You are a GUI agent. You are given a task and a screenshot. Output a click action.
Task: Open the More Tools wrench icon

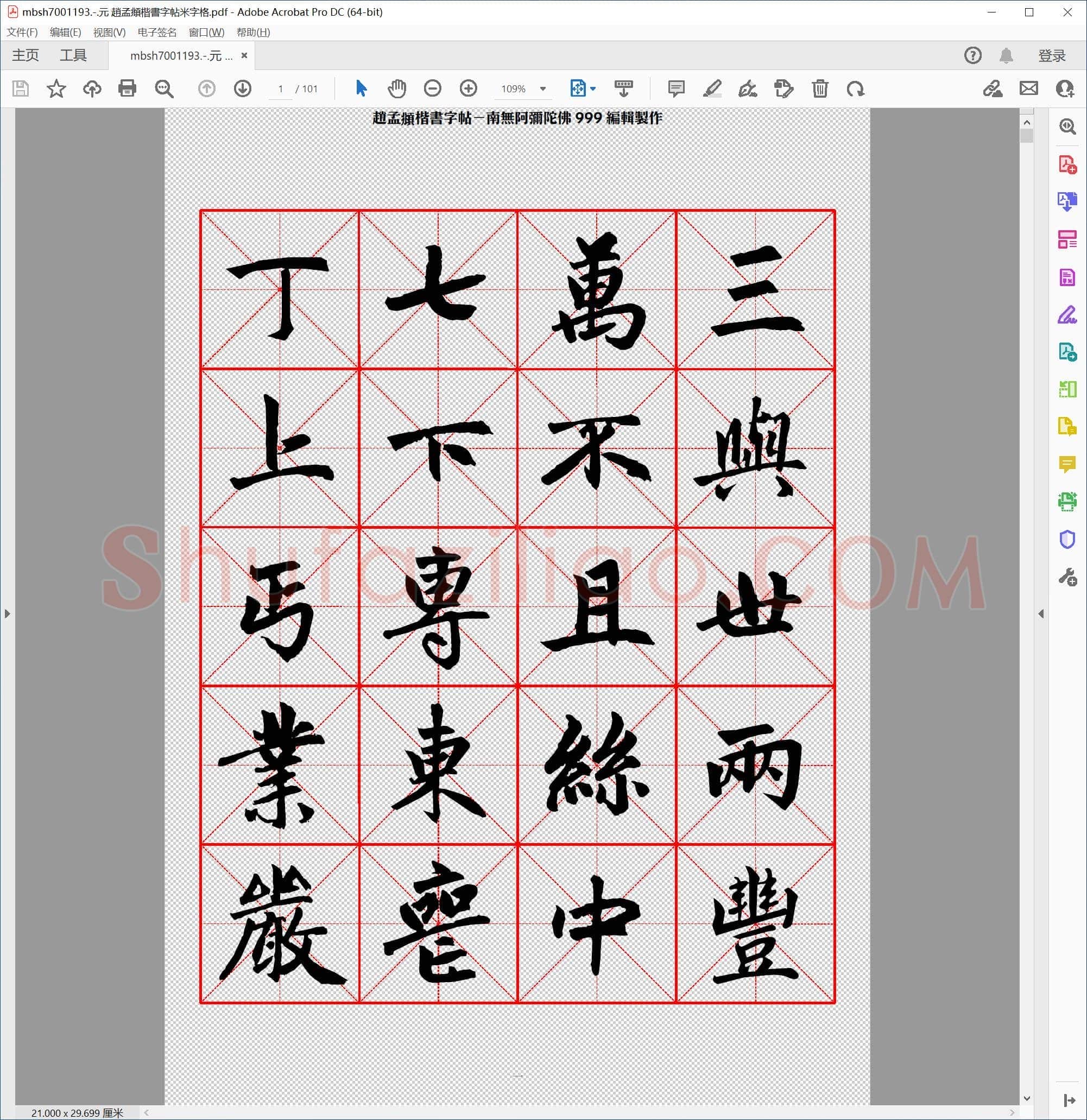(x=1067, y=577)
